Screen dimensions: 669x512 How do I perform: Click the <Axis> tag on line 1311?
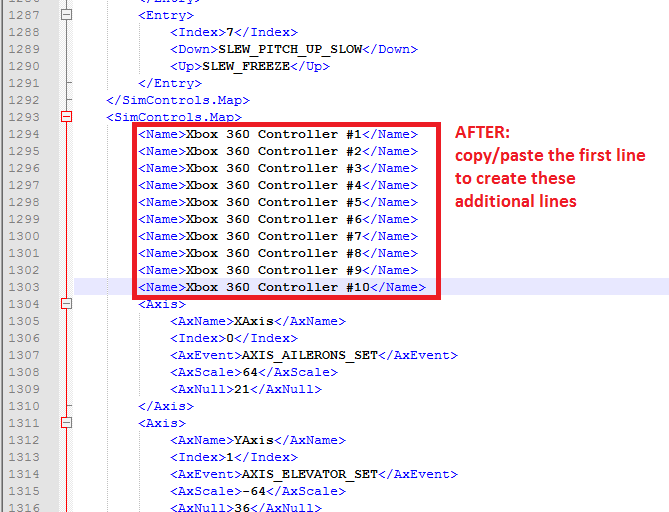tap(162, 423)
